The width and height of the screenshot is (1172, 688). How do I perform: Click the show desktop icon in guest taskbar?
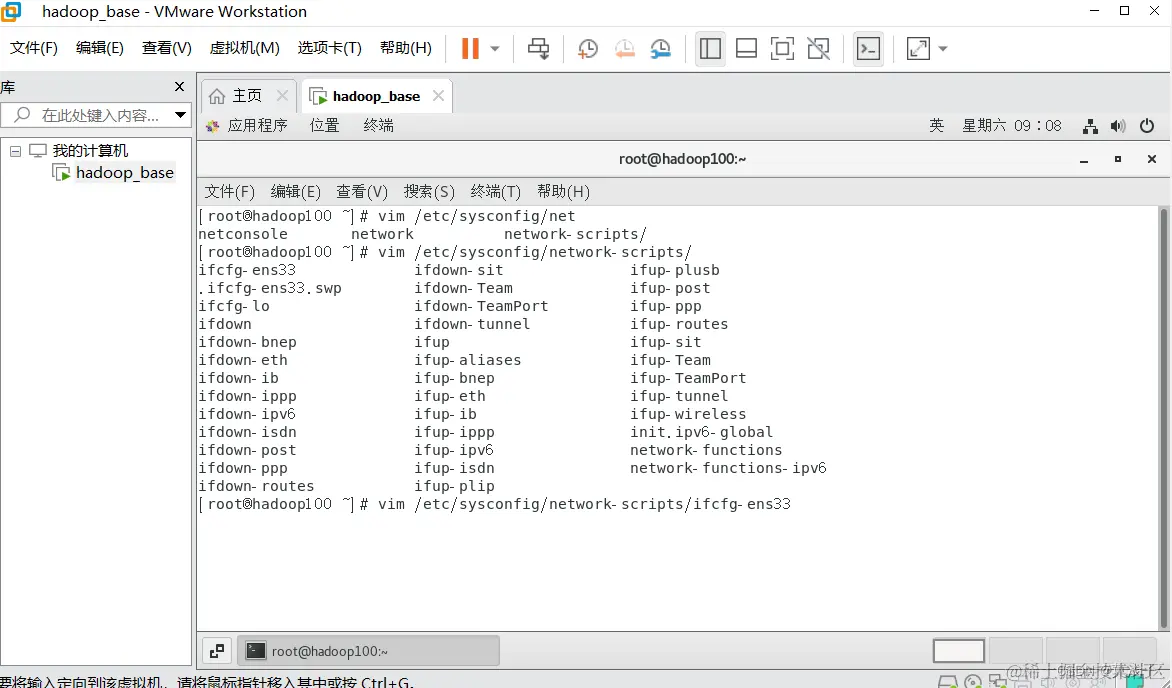[x=217, y=651]
